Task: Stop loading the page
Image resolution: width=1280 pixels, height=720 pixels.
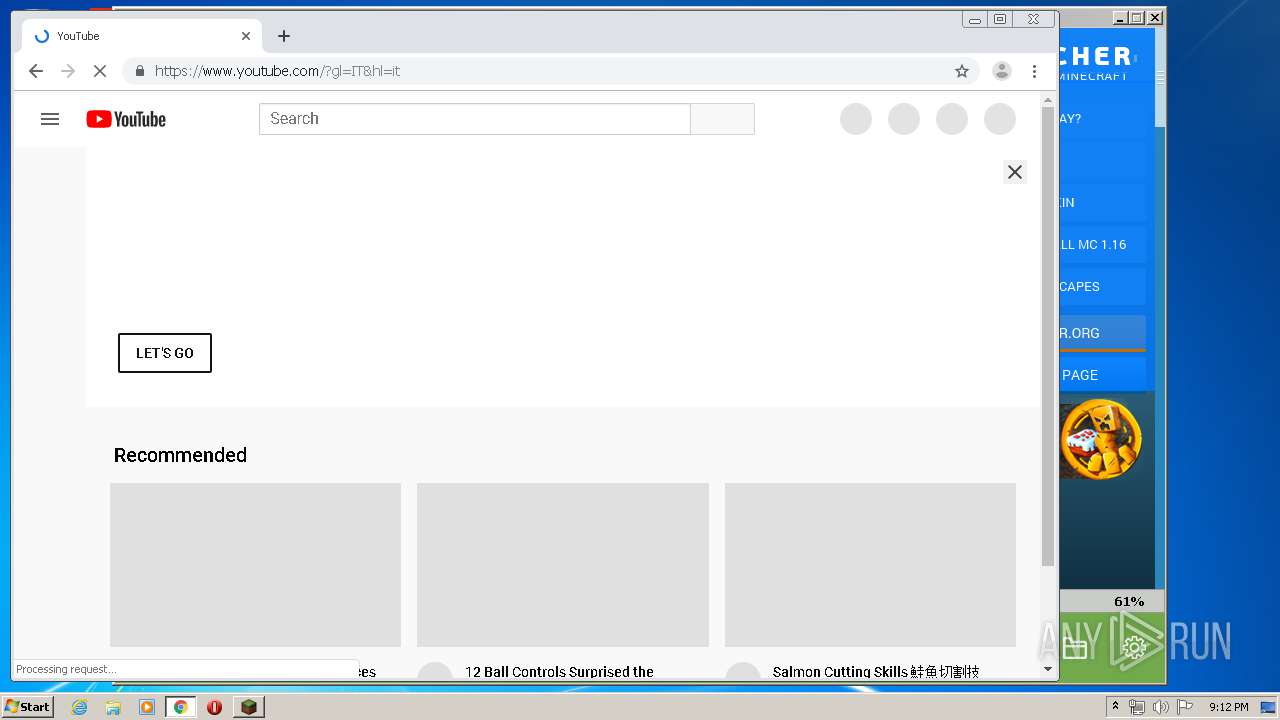Action: pos(100,71)
